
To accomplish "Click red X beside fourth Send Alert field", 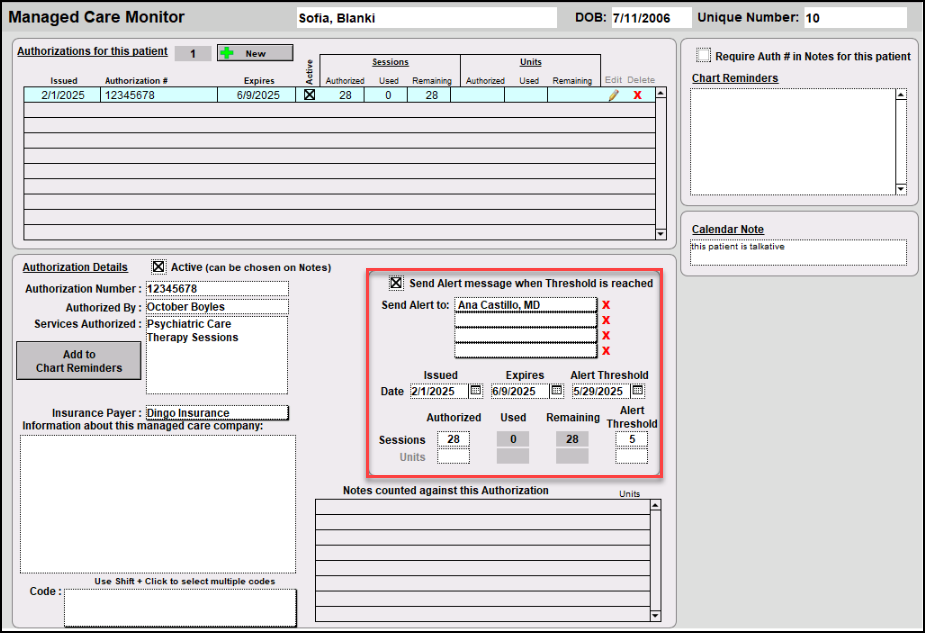I will coord(605,350).
